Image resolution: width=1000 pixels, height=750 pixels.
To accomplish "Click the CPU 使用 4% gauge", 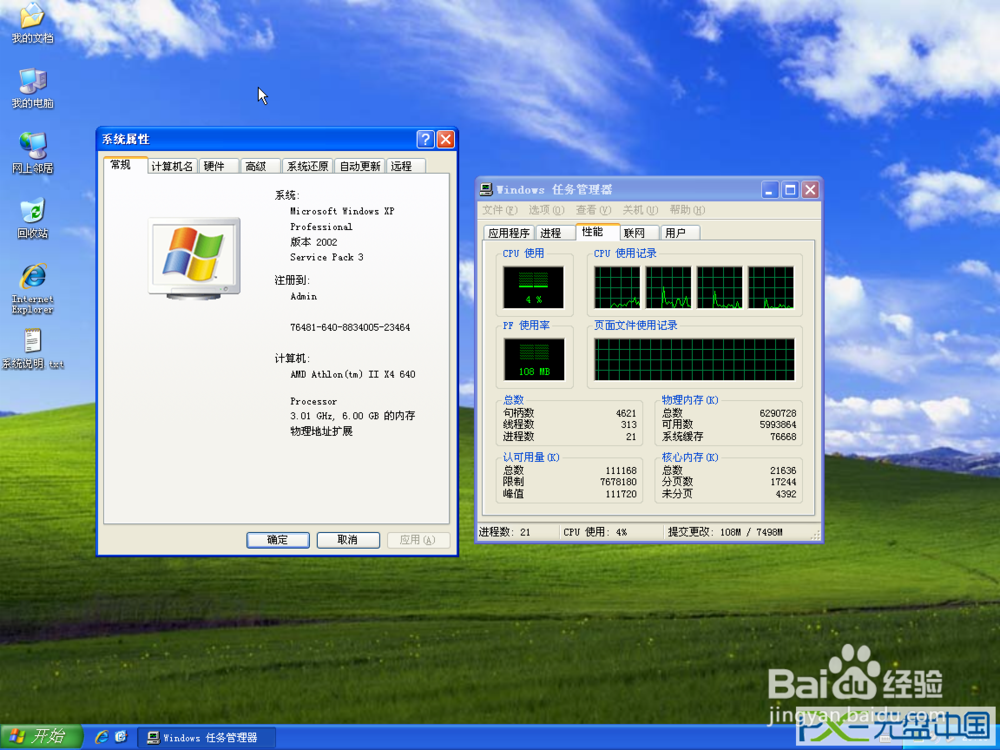I will click(x=533, y=288).
